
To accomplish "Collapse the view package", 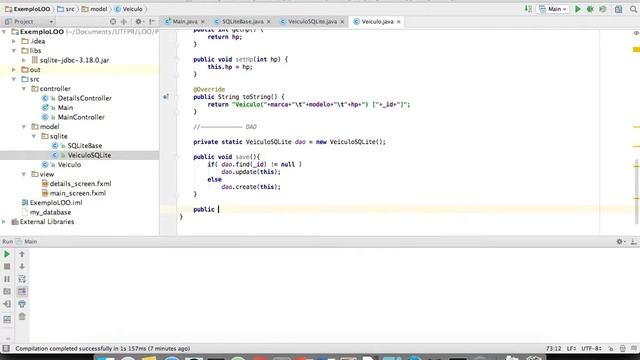I will (24, 174).
